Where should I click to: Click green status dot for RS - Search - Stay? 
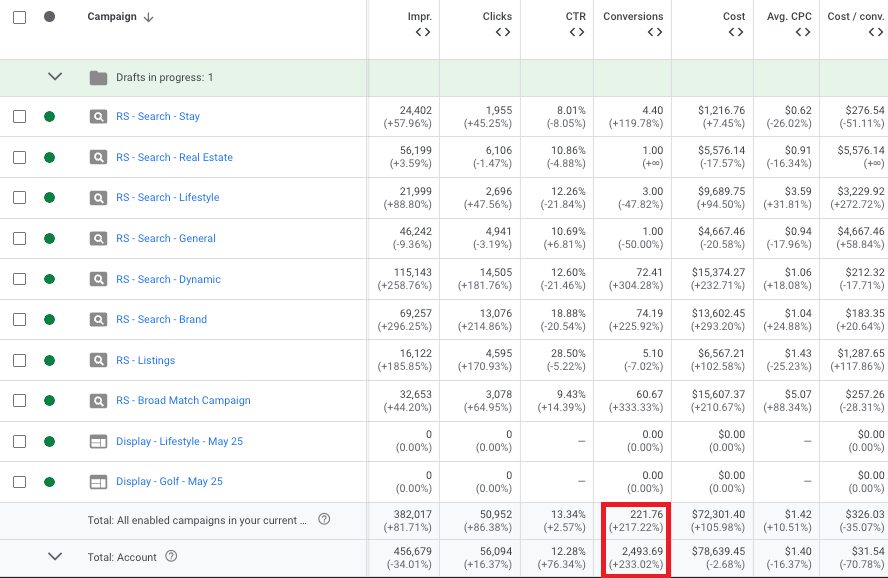tap(50, 117)
